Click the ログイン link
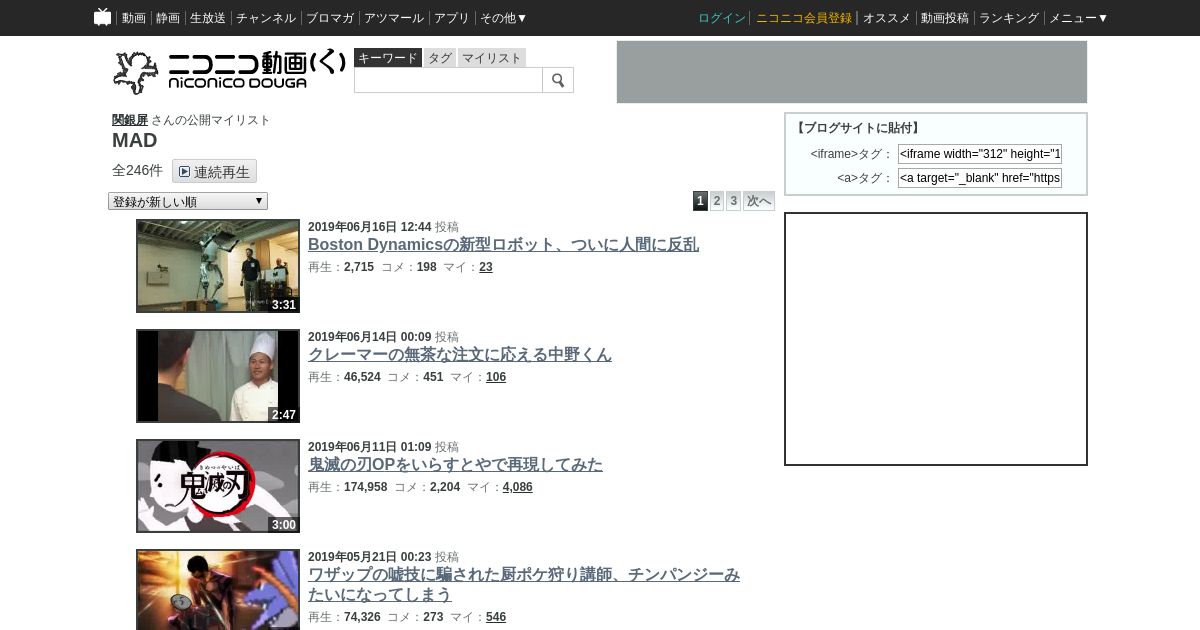 pyautogui.click(x=722, y=18)
